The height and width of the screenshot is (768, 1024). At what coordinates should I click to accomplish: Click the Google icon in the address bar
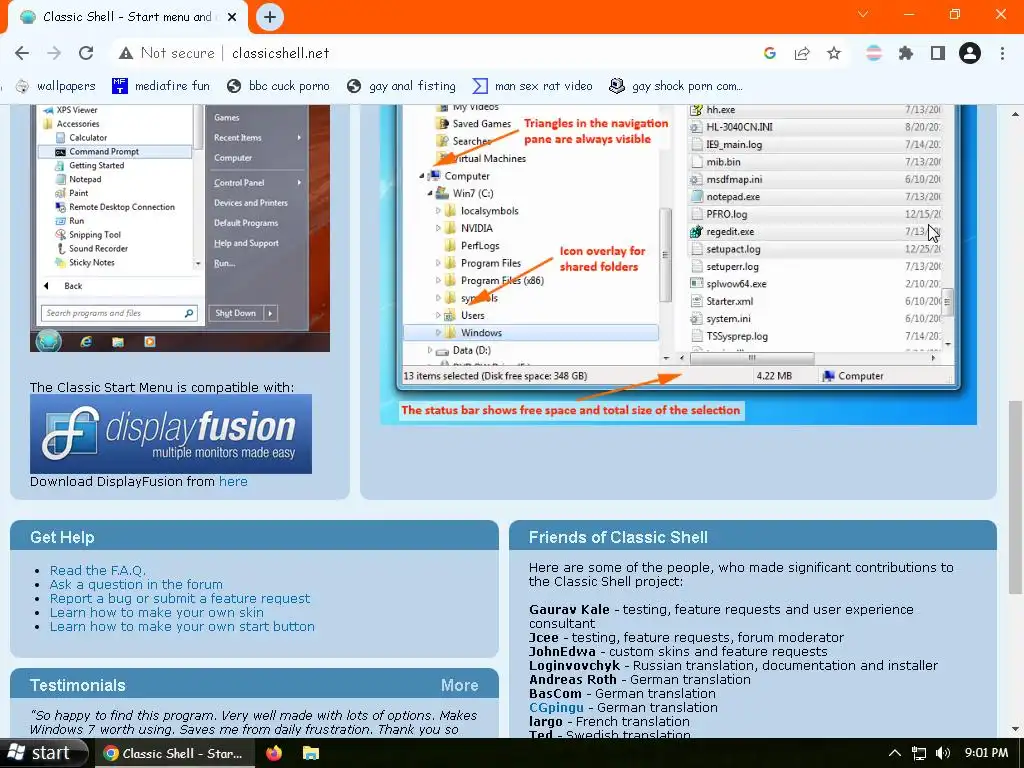770,53
